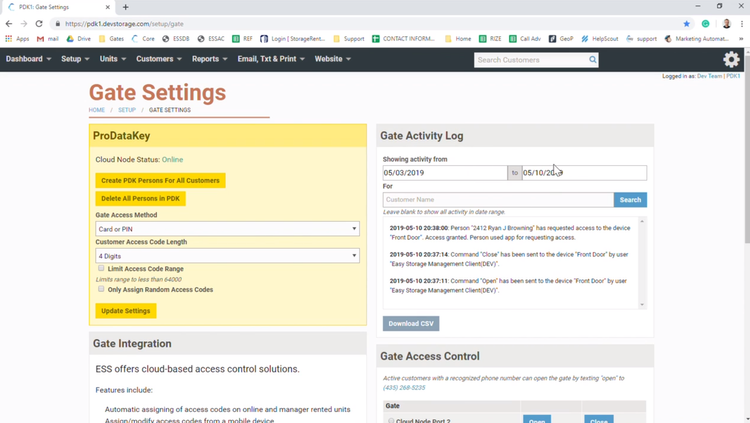Click the Customer Name input field
The image size is (750, 423).
coord(498,200)
